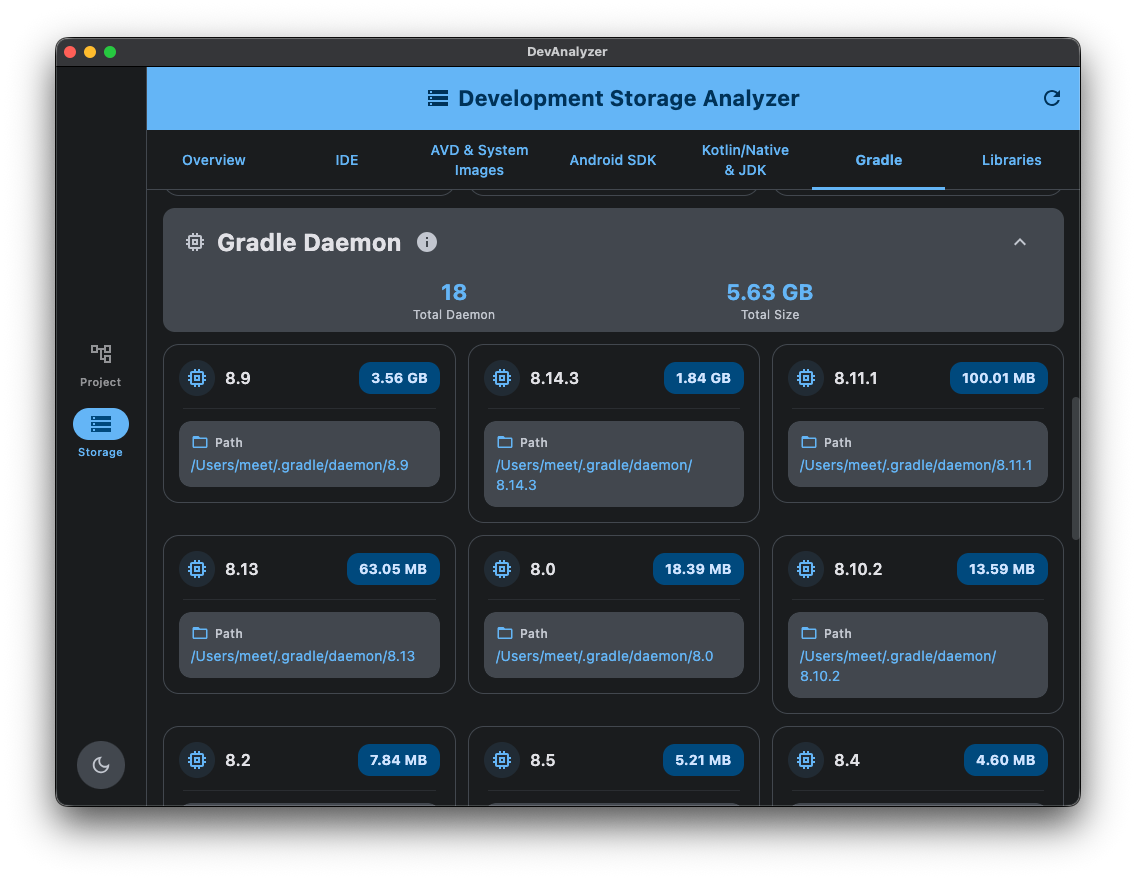Click the daemon chip icon for 8.2
Image resolution: width=1136 pixels, height=880 pixels.
point(197,760)
